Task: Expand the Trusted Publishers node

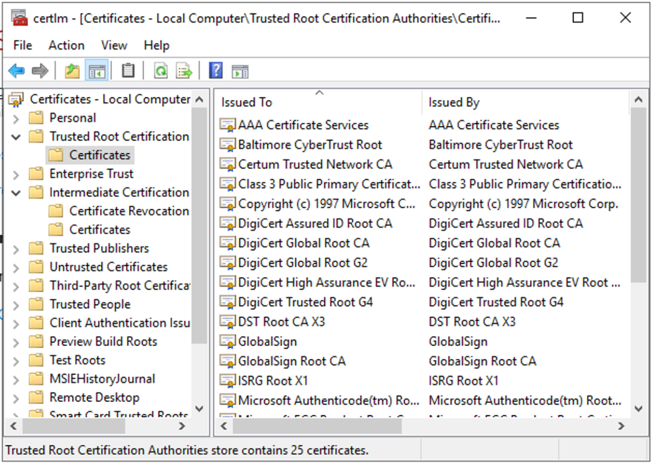Action: click(16, 249)
